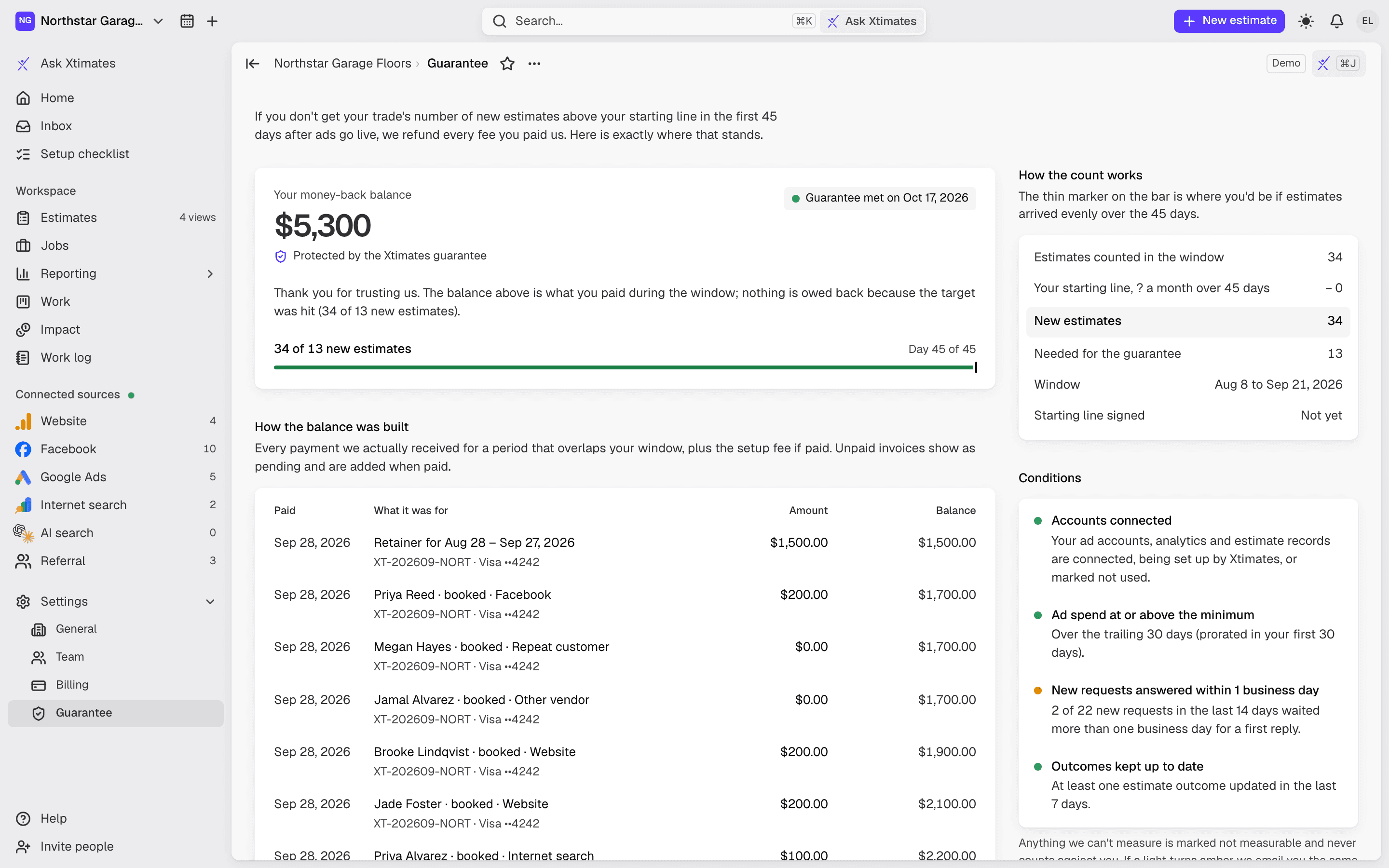Open Billing settings

115,685
